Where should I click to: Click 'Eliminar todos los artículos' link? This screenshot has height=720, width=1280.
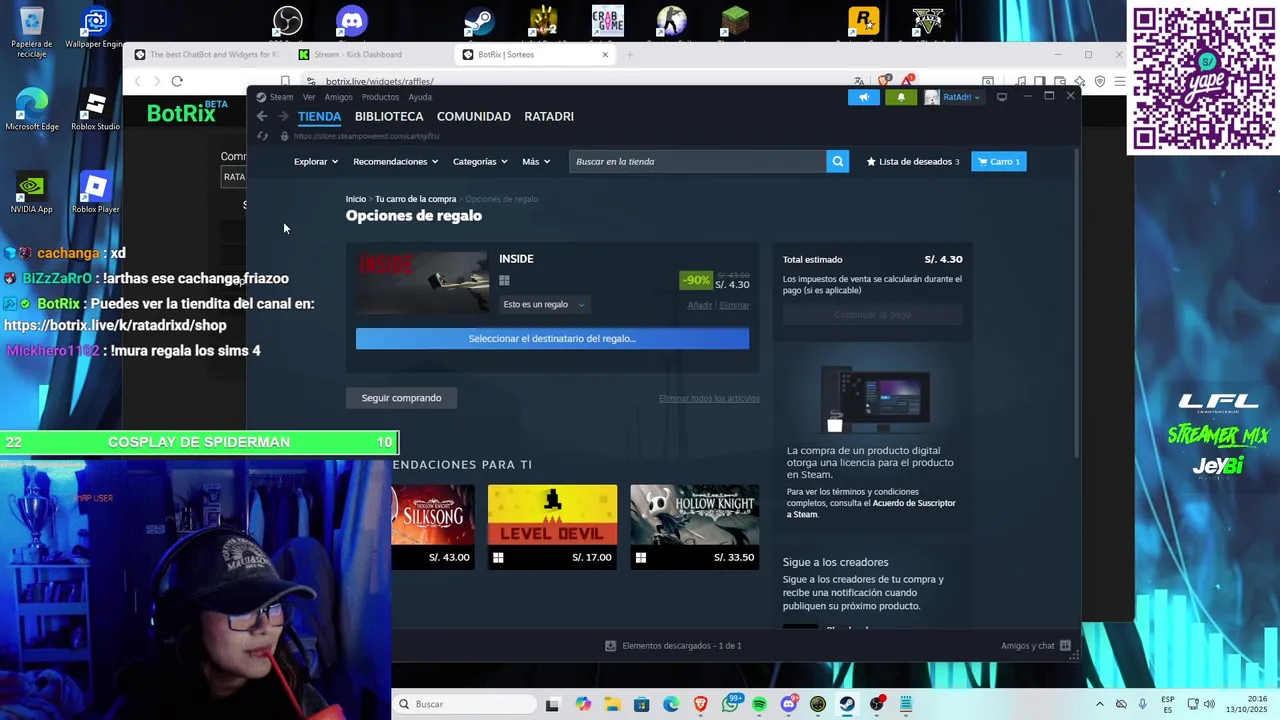coord(709,398)
